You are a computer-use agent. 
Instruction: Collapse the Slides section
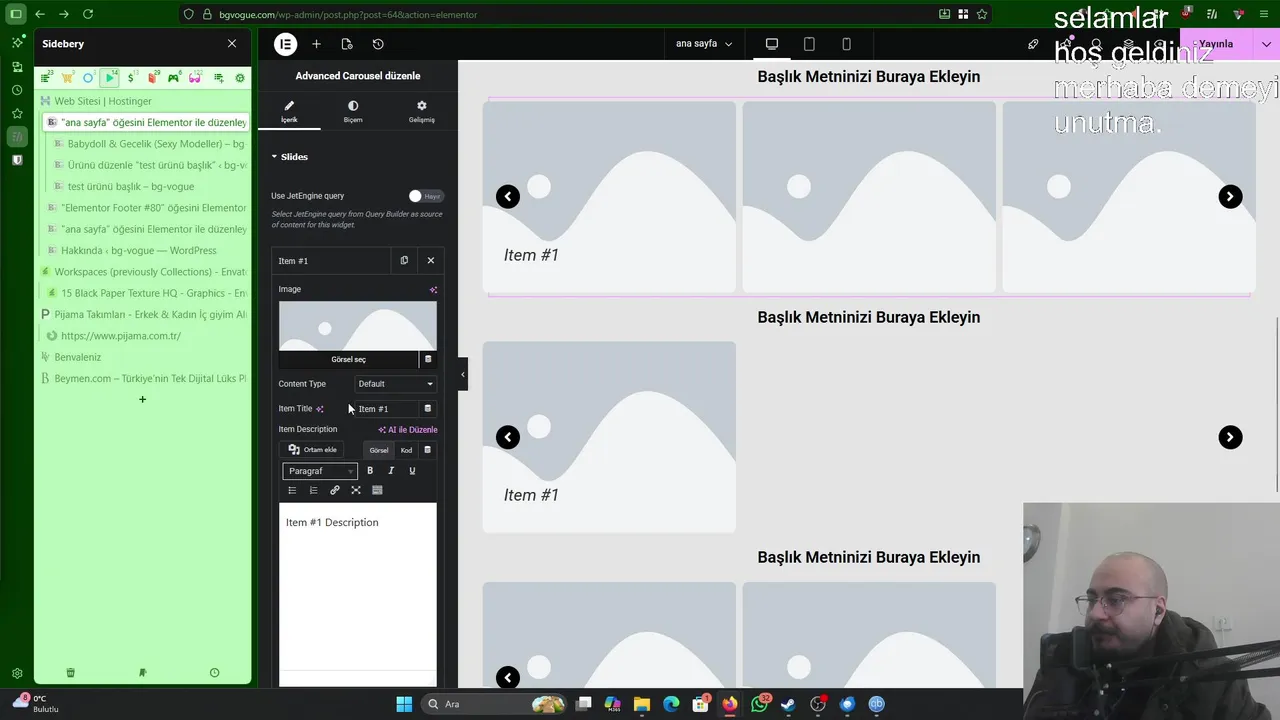coord(290,157)
